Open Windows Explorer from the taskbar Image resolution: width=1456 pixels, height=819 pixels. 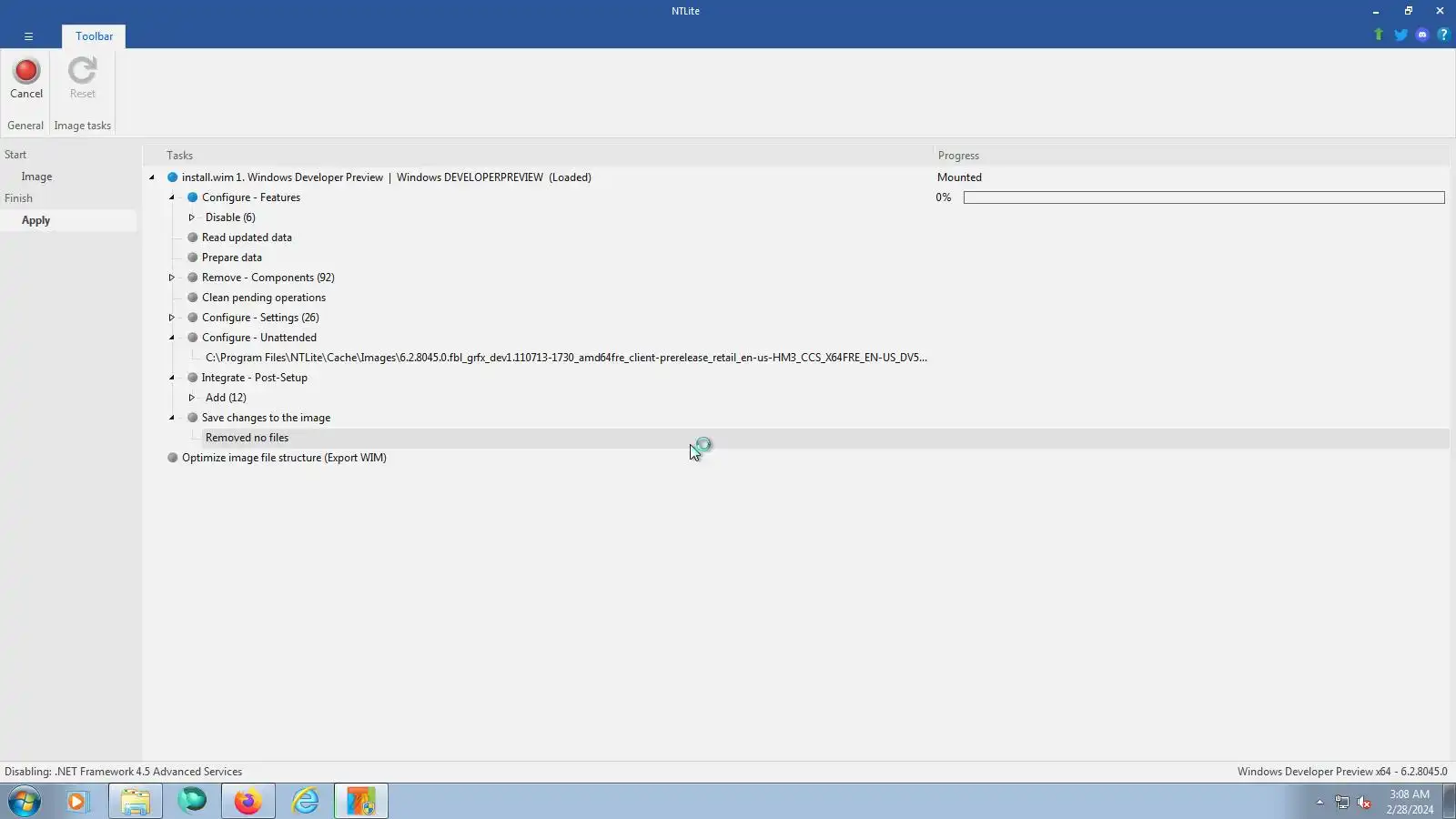pos(136,802)
